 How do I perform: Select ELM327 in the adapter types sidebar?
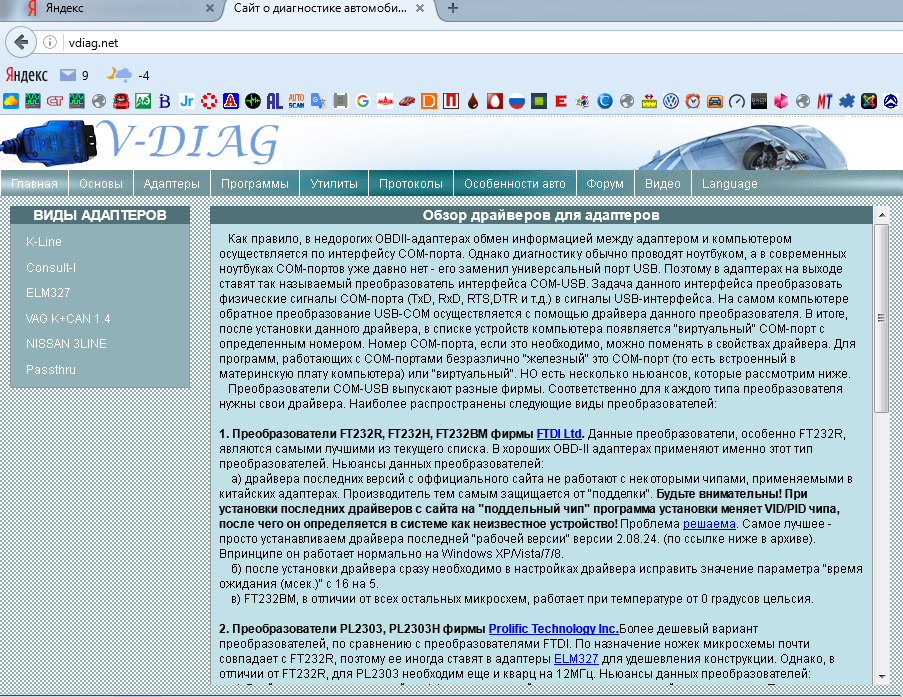point(48,293)
